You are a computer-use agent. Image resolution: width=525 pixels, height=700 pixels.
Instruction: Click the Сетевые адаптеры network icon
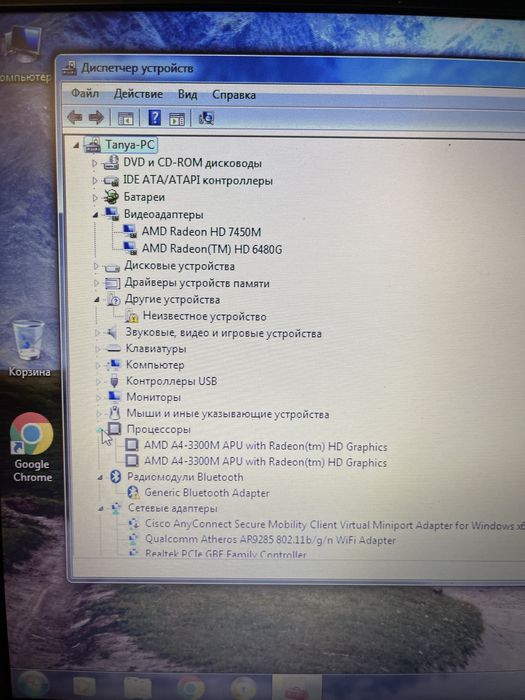pos(116,508)
